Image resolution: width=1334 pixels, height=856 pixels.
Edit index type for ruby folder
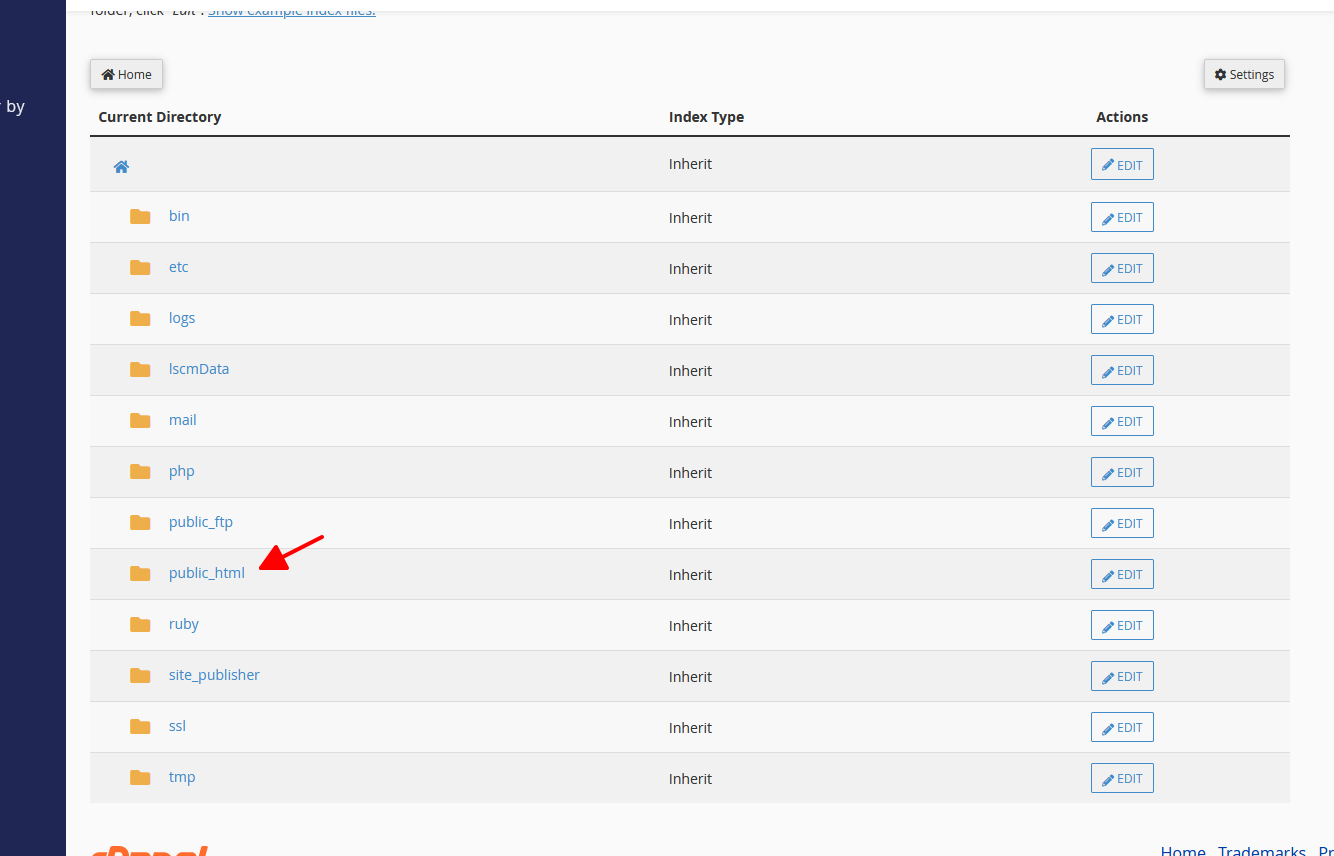(1122, 625)
